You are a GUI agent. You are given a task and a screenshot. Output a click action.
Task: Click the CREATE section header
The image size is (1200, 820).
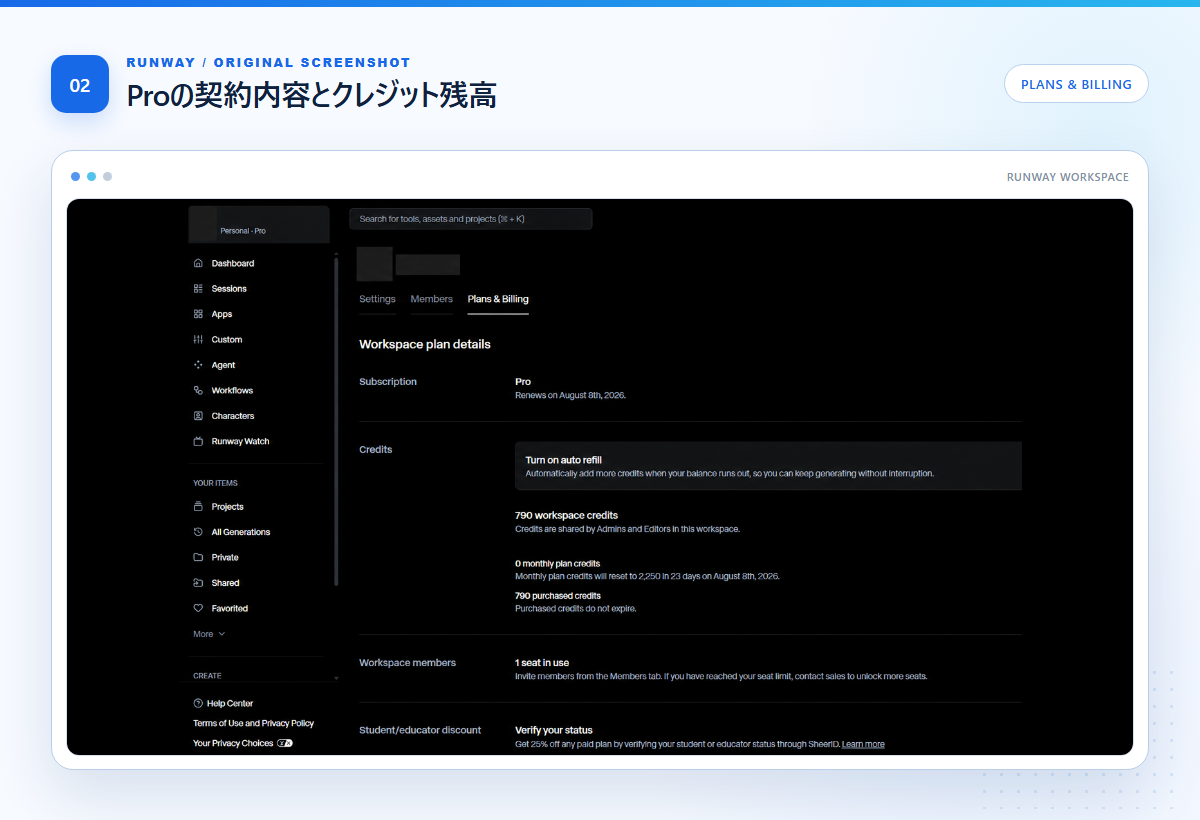click(x=207, y=676)
